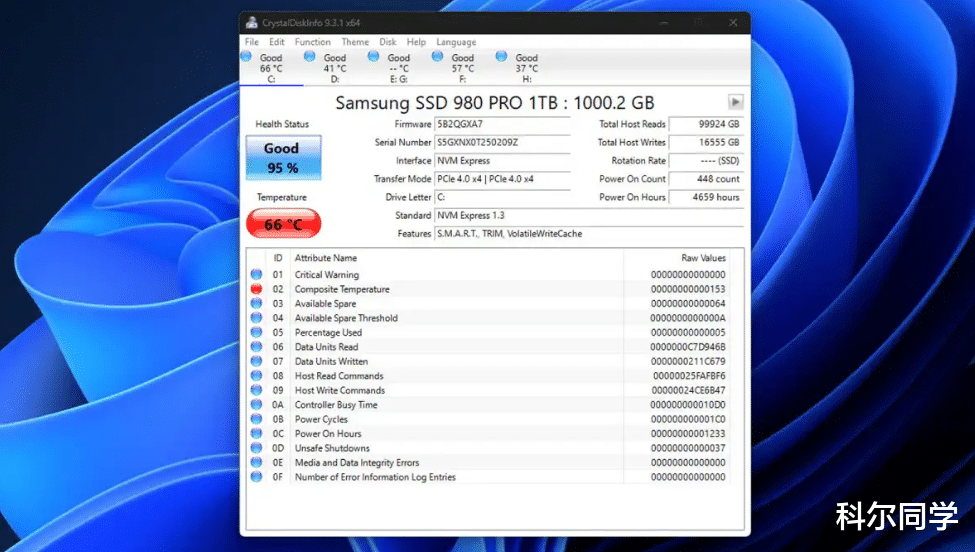Select the Critical Warning attribute row
The height and width of the screenshot is (552, 975).
click(488, 274)
